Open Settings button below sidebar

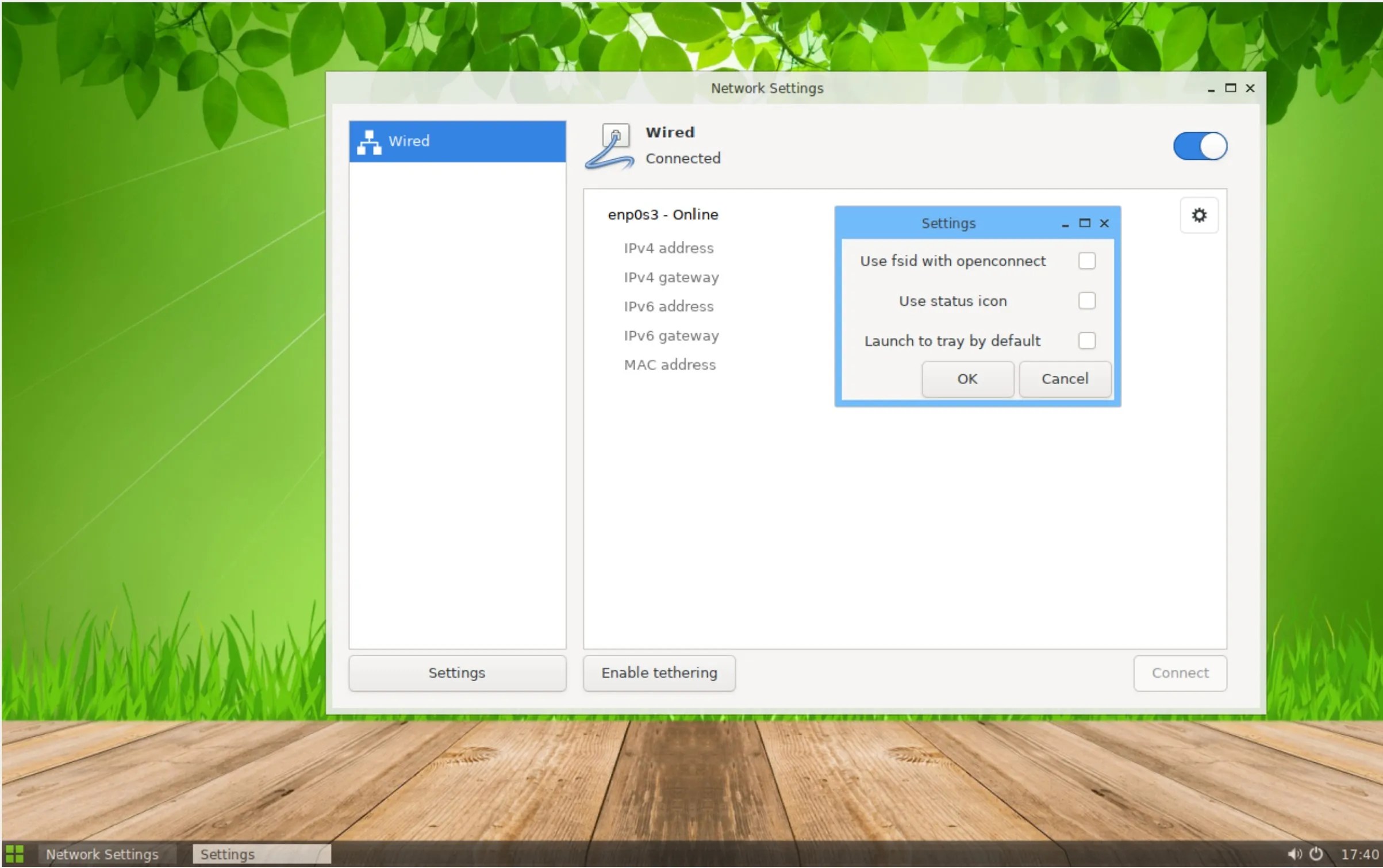coord(457,673)
